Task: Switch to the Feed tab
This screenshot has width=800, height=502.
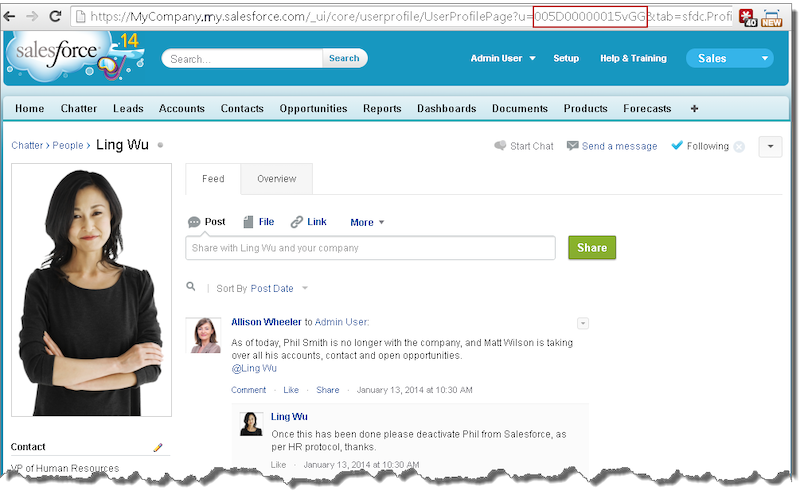Action: pos(213,179)
